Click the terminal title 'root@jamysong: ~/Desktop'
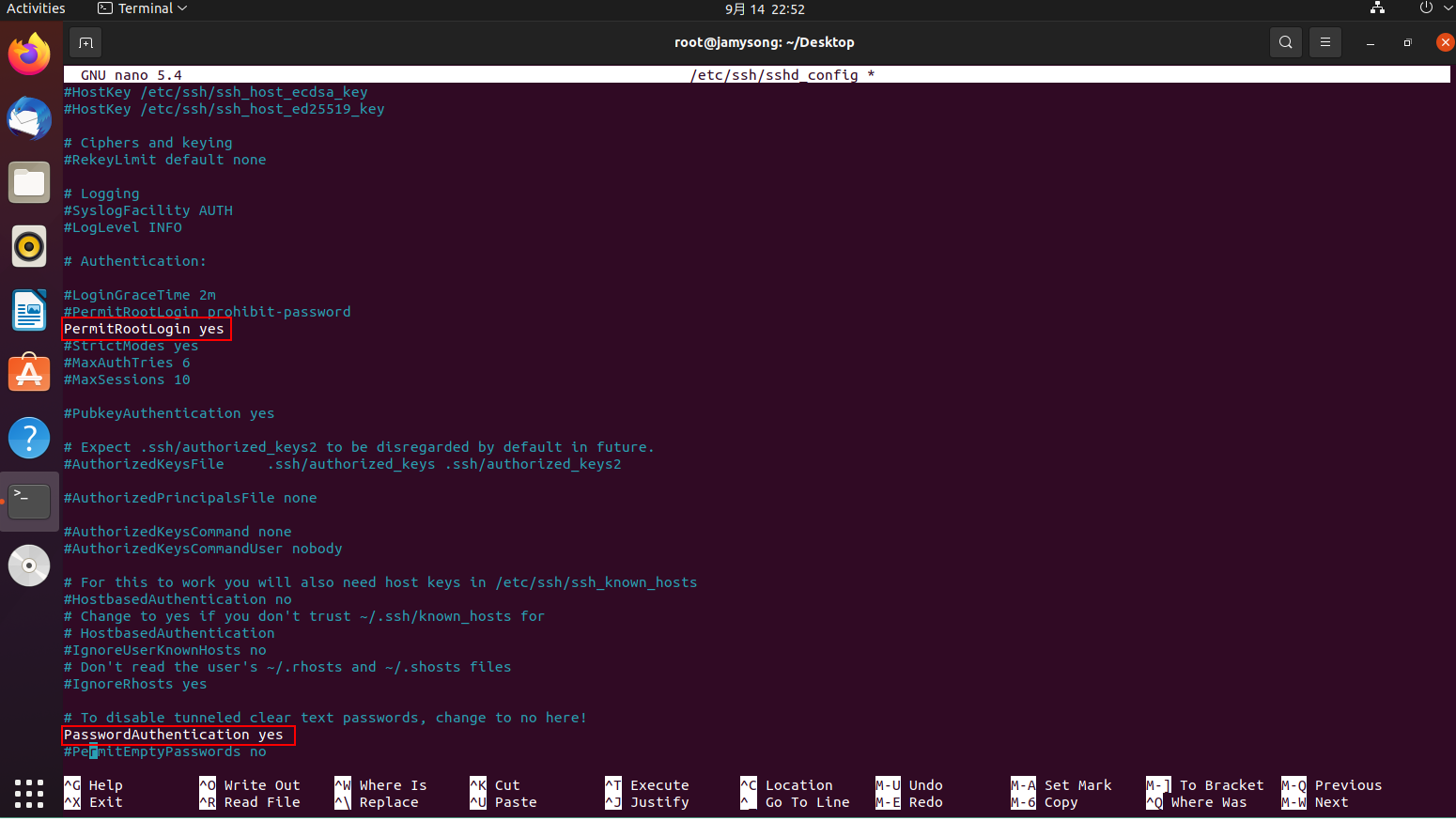 tap(765, 42)
